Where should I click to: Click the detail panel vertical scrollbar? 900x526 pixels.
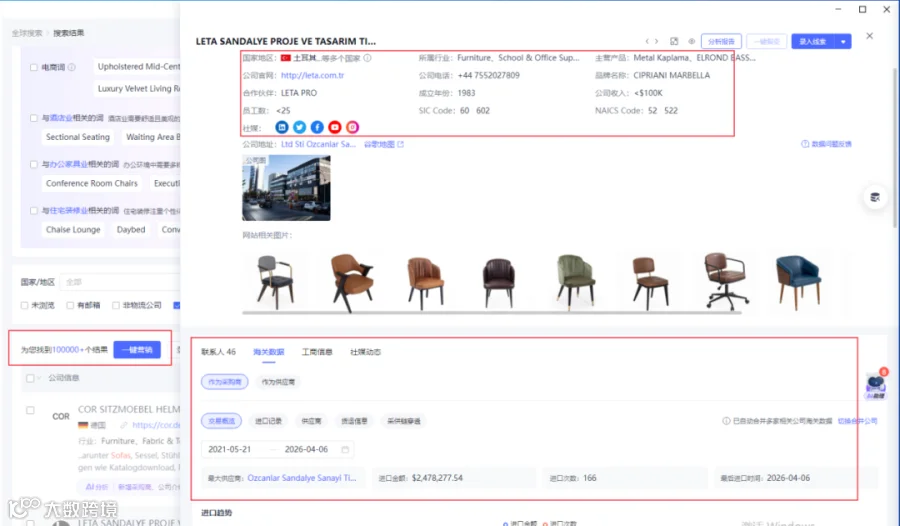pyautogui.click(x=895, y=146)
